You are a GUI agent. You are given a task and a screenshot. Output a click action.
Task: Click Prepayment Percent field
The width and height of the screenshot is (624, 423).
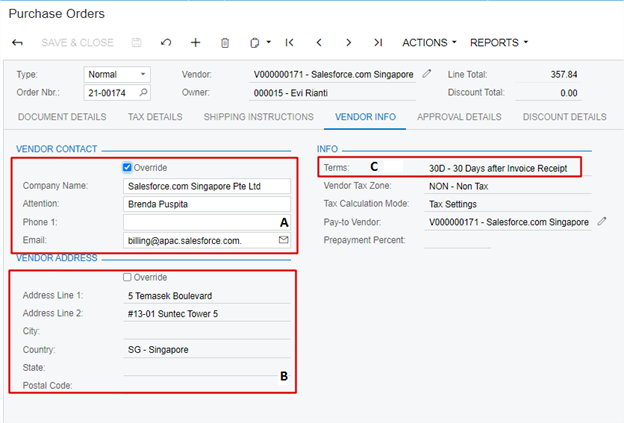point(458,240)
